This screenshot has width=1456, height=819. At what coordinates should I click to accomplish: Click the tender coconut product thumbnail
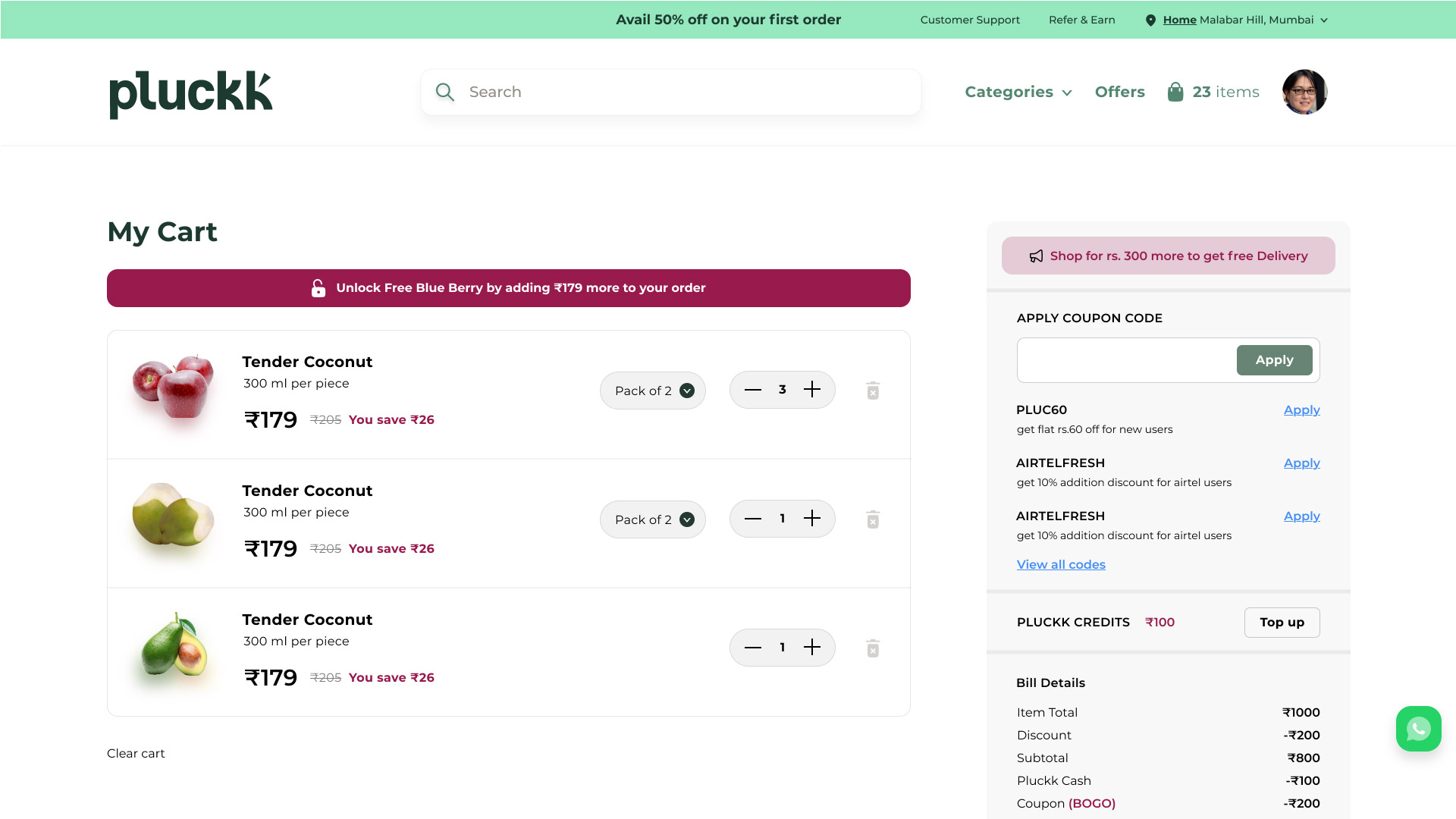tap(174, 516)
